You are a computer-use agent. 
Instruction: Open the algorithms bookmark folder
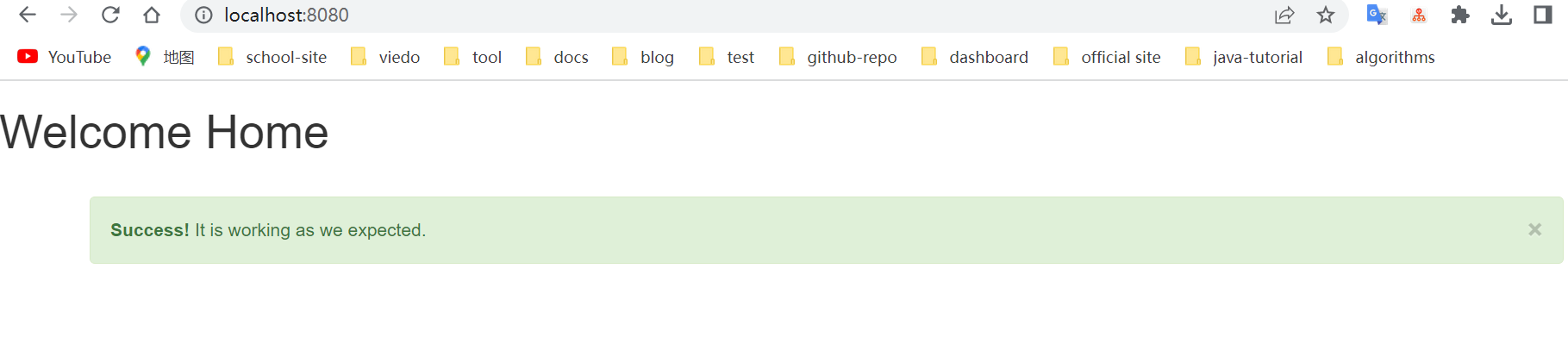click(1382, 57)
